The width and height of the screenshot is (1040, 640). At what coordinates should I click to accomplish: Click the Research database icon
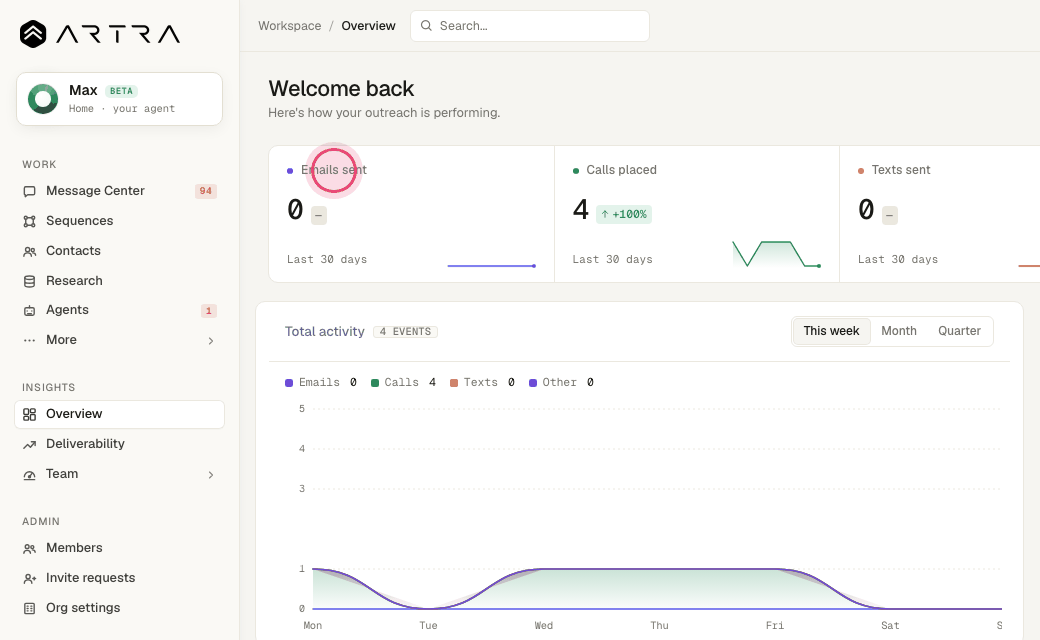coord(29,281)
